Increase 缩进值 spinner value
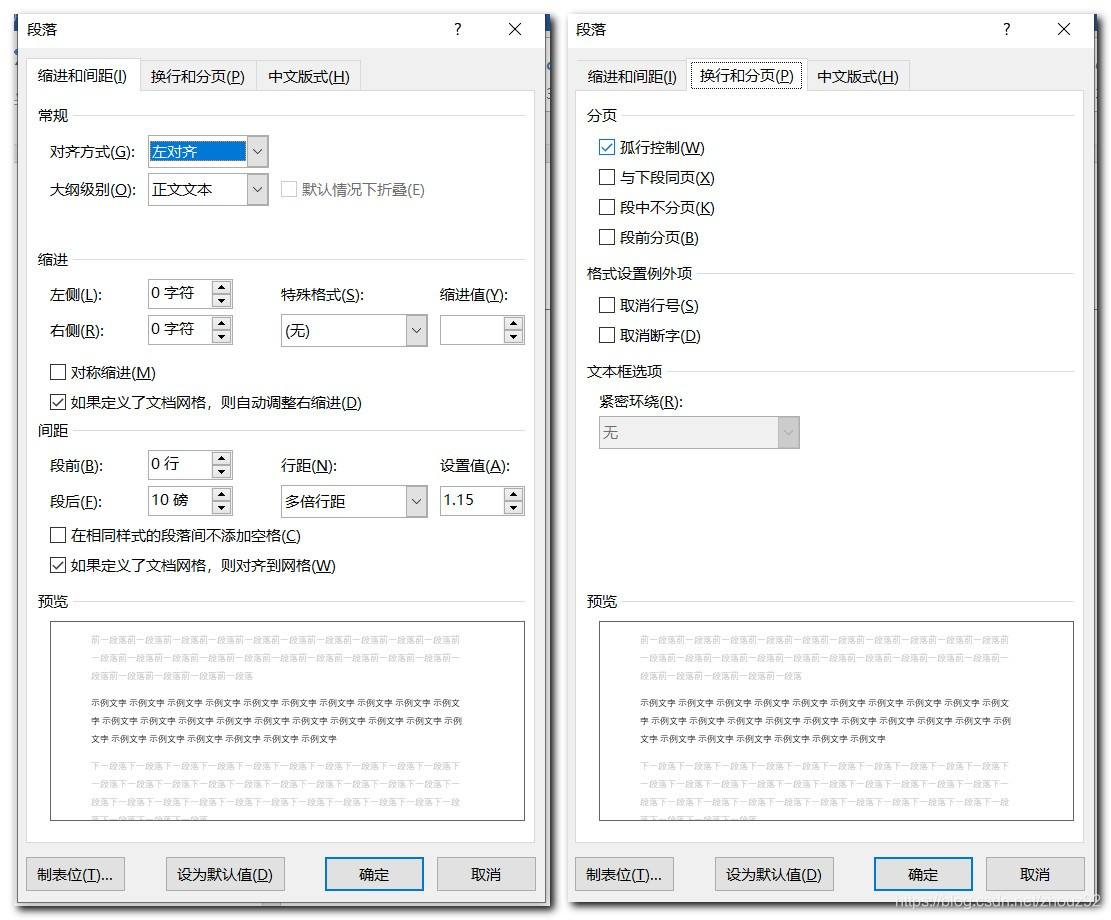1111x920 pixels. [x=514, y=324]
